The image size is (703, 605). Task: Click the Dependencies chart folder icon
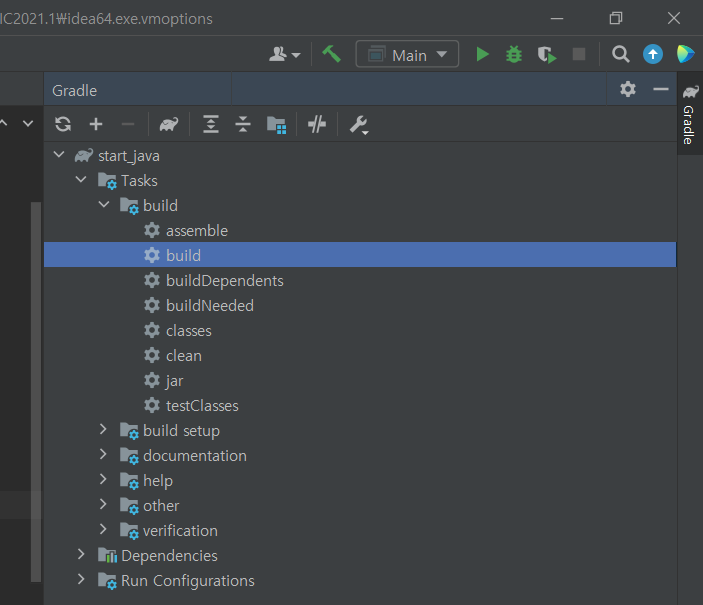108,556
